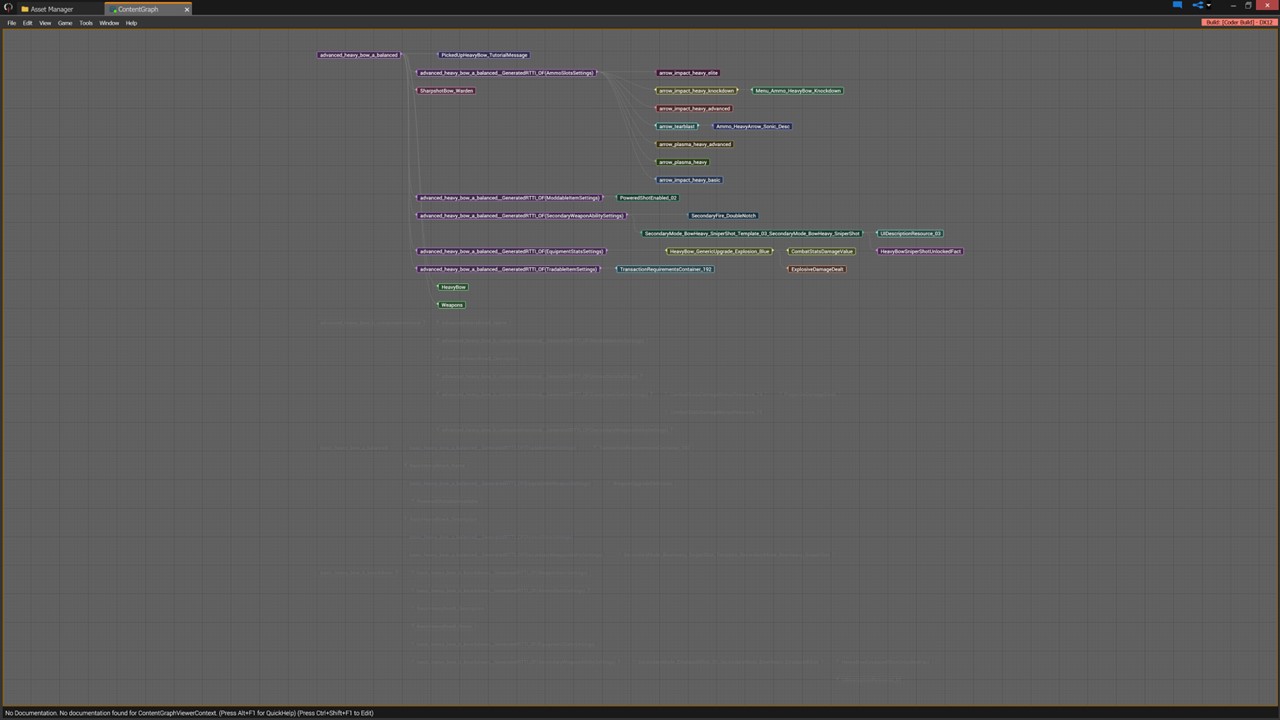This screenshot has height=720, width=1280.
Task: Open the share connection dropdown icon
Action: pos(1201,5)
